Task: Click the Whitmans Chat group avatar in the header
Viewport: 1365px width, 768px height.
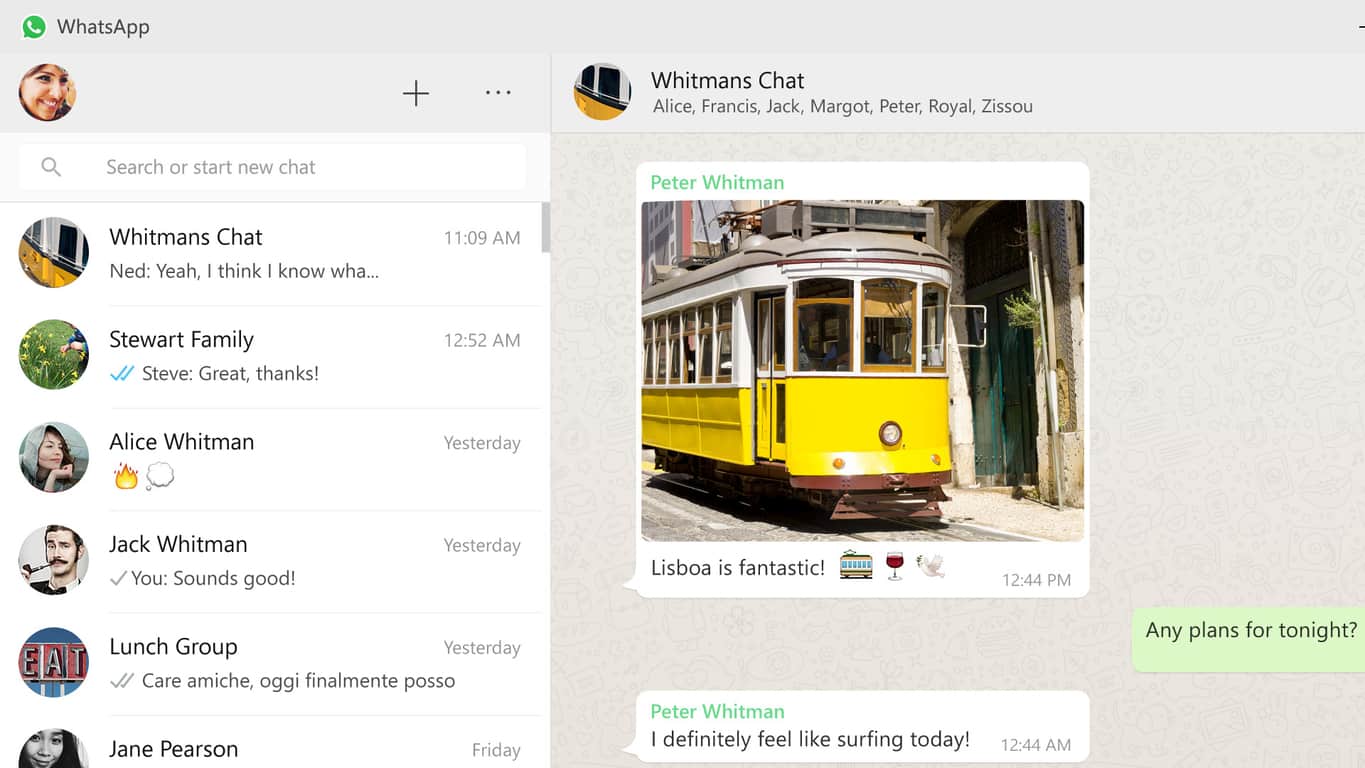Action: coord(602,91)
